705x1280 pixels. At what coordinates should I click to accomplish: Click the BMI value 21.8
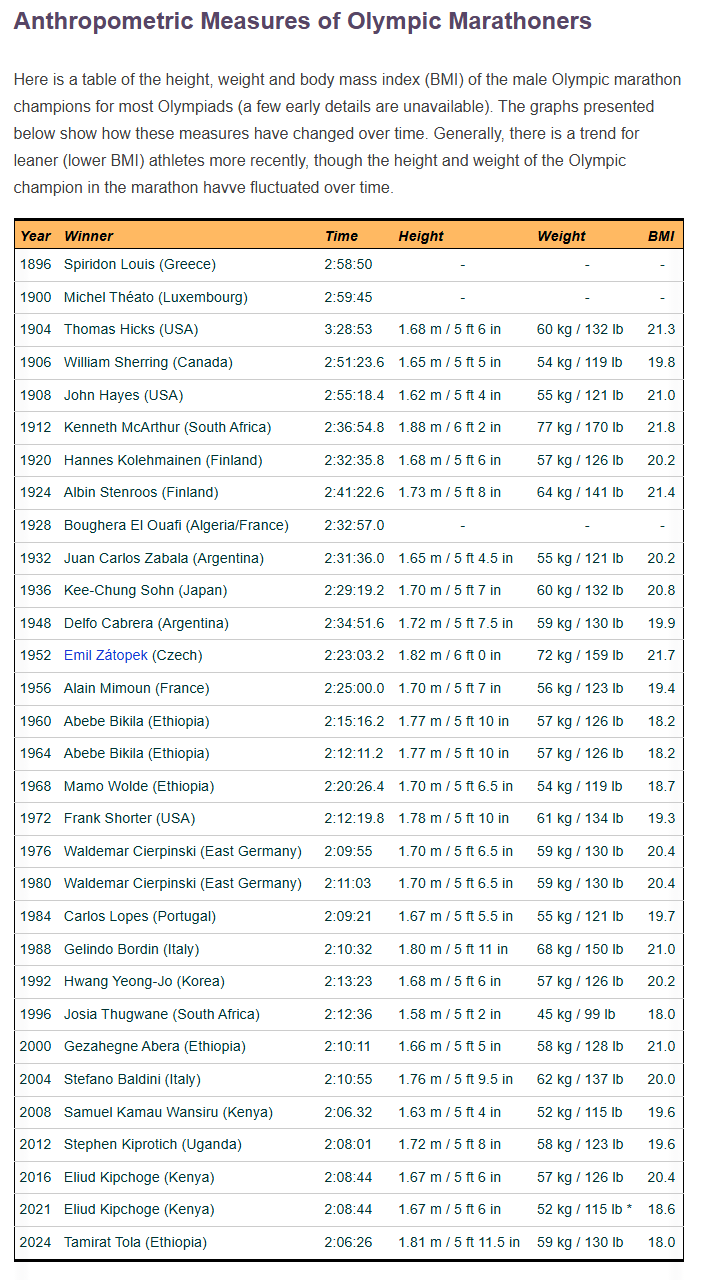coord(661,427)
